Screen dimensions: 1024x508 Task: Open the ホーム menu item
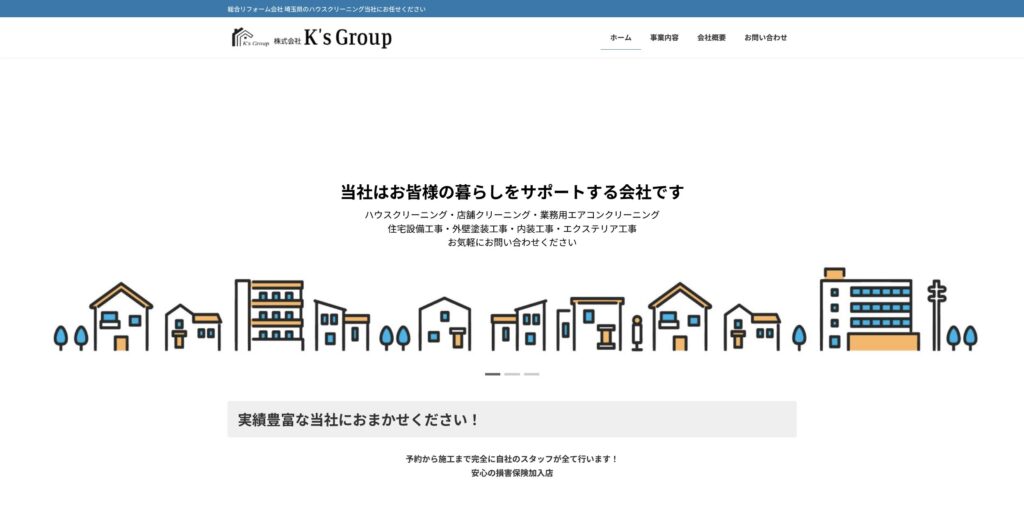pyautogui.click(x=620, y=38)
